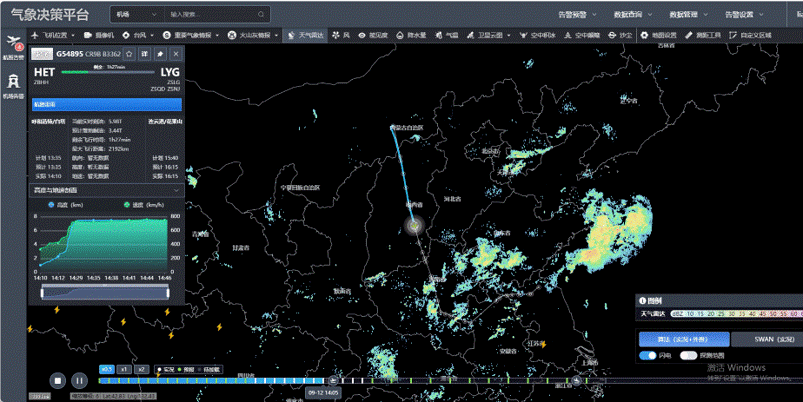Open the 数据查询 top menu
Screen dimensions: 803x402
628,15
